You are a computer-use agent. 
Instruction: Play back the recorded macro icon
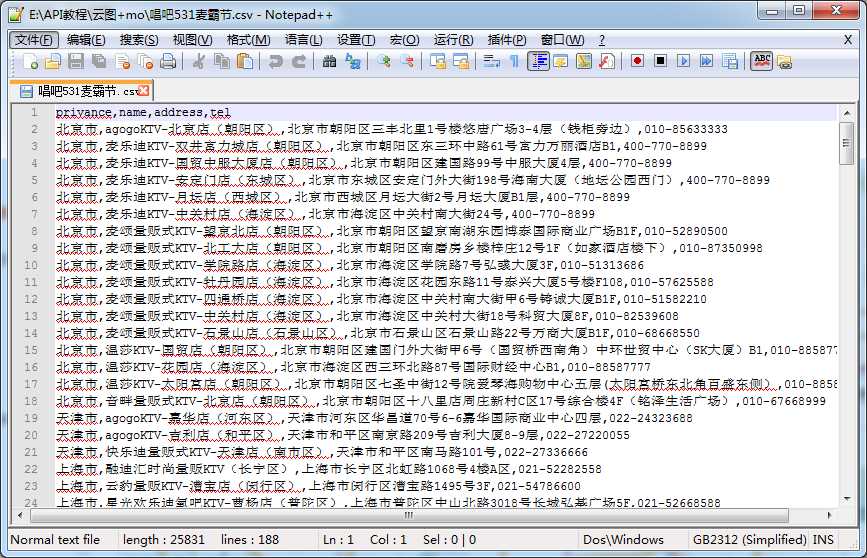(683, 61)
